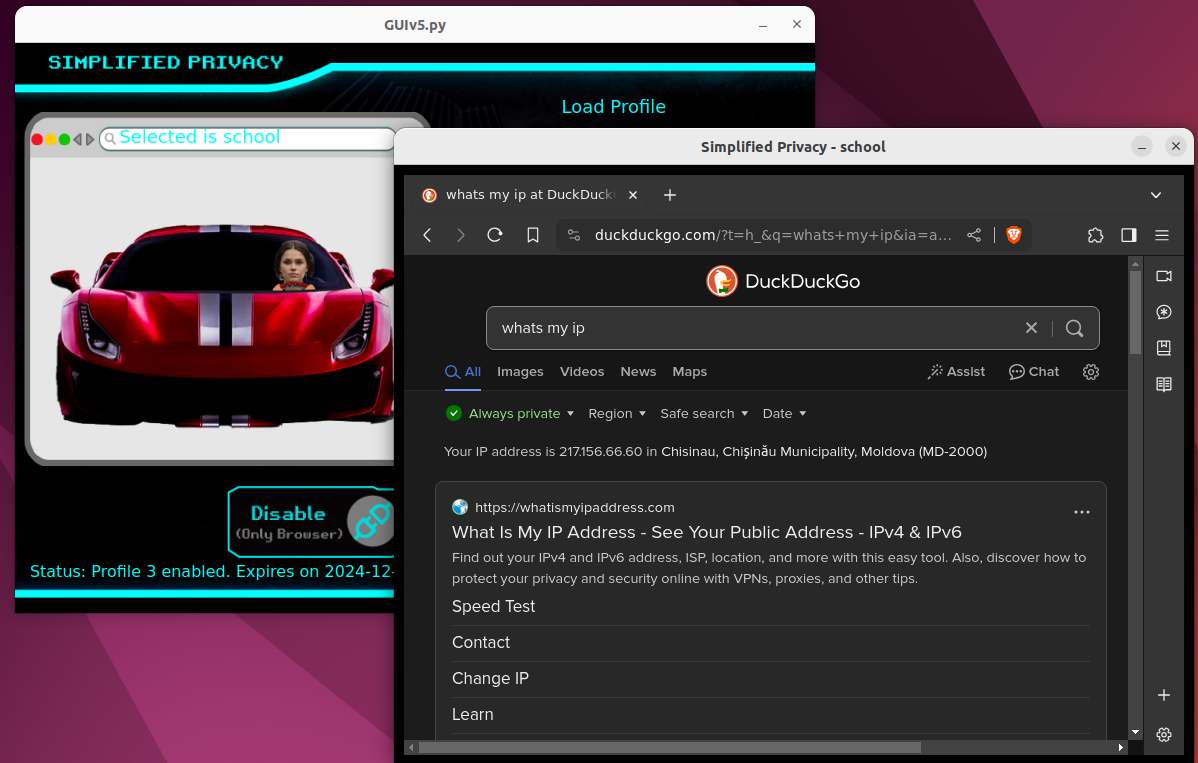Expand the tab search chevron
The height and width of the screenshot is (763, 1198).
pos(1156,195)
